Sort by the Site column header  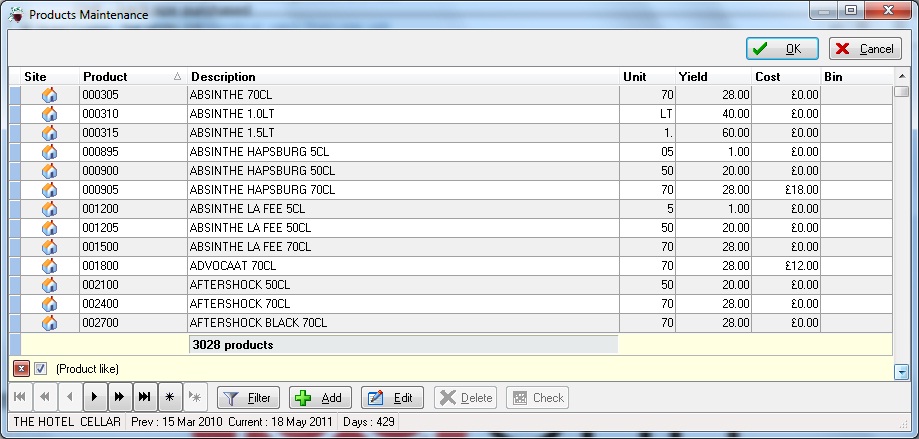(50, 77)
